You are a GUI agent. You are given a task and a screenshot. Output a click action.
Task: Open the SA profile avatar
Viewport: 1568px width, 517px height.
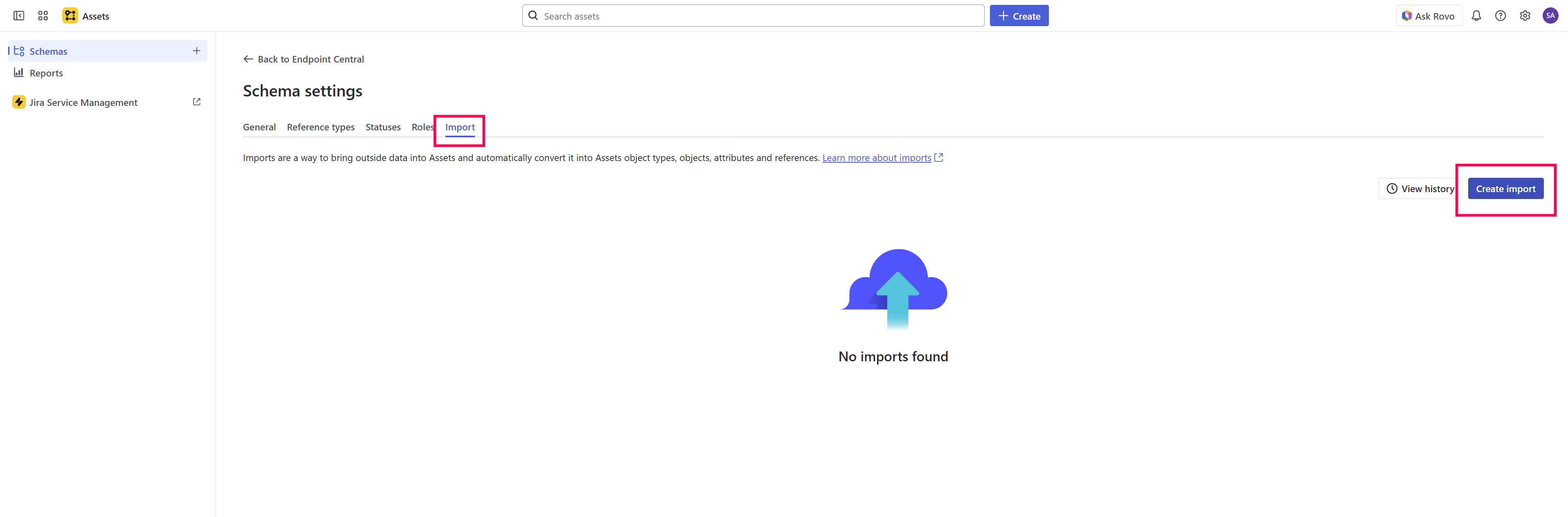tap(1550, 16)
